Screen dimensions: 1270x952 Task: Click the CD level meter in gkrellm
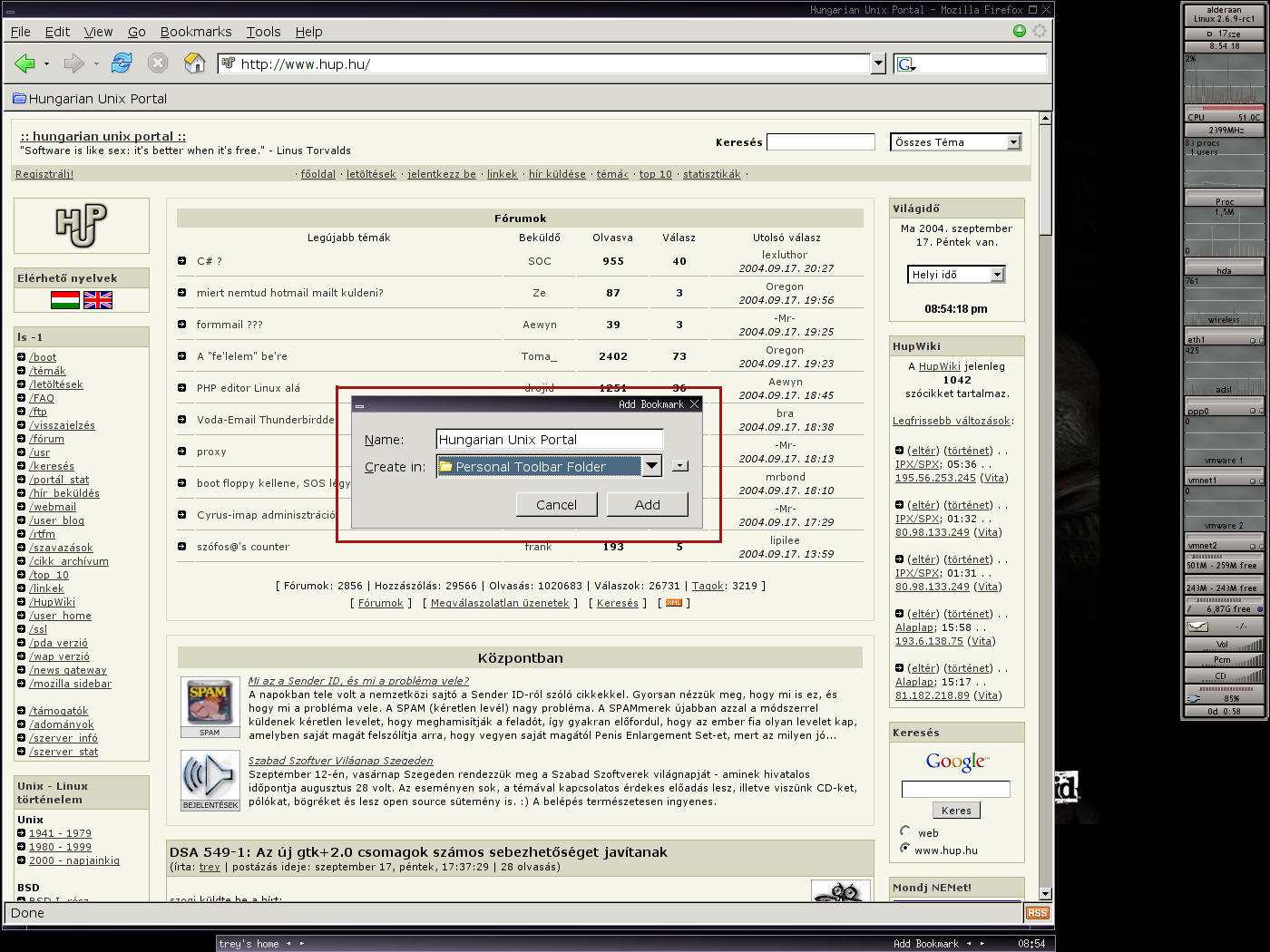1224,675
